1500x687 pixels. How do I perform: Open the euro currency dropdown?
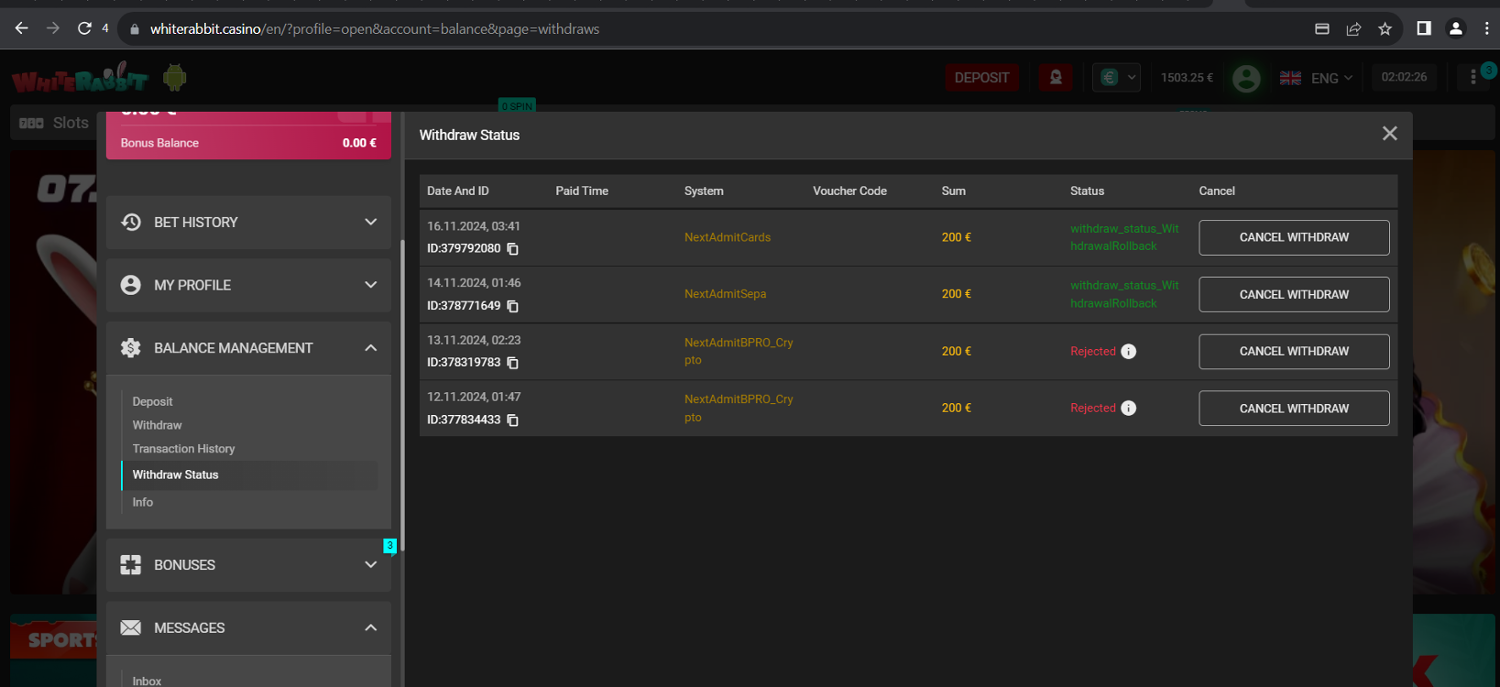(x=1116, y=78)
